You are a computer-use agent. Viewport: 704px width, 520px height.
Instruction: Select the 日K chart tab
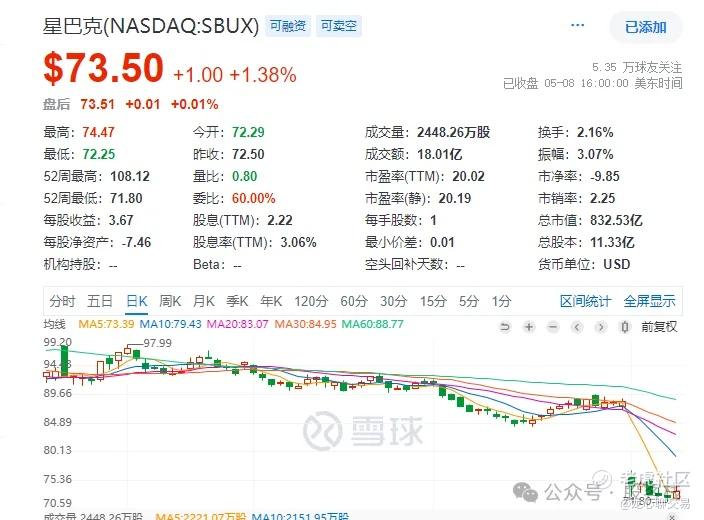[x=137, y=301]
